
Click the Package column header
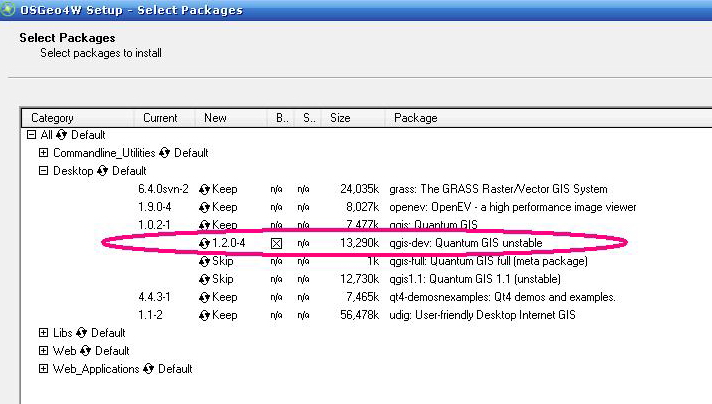(549, 118)
